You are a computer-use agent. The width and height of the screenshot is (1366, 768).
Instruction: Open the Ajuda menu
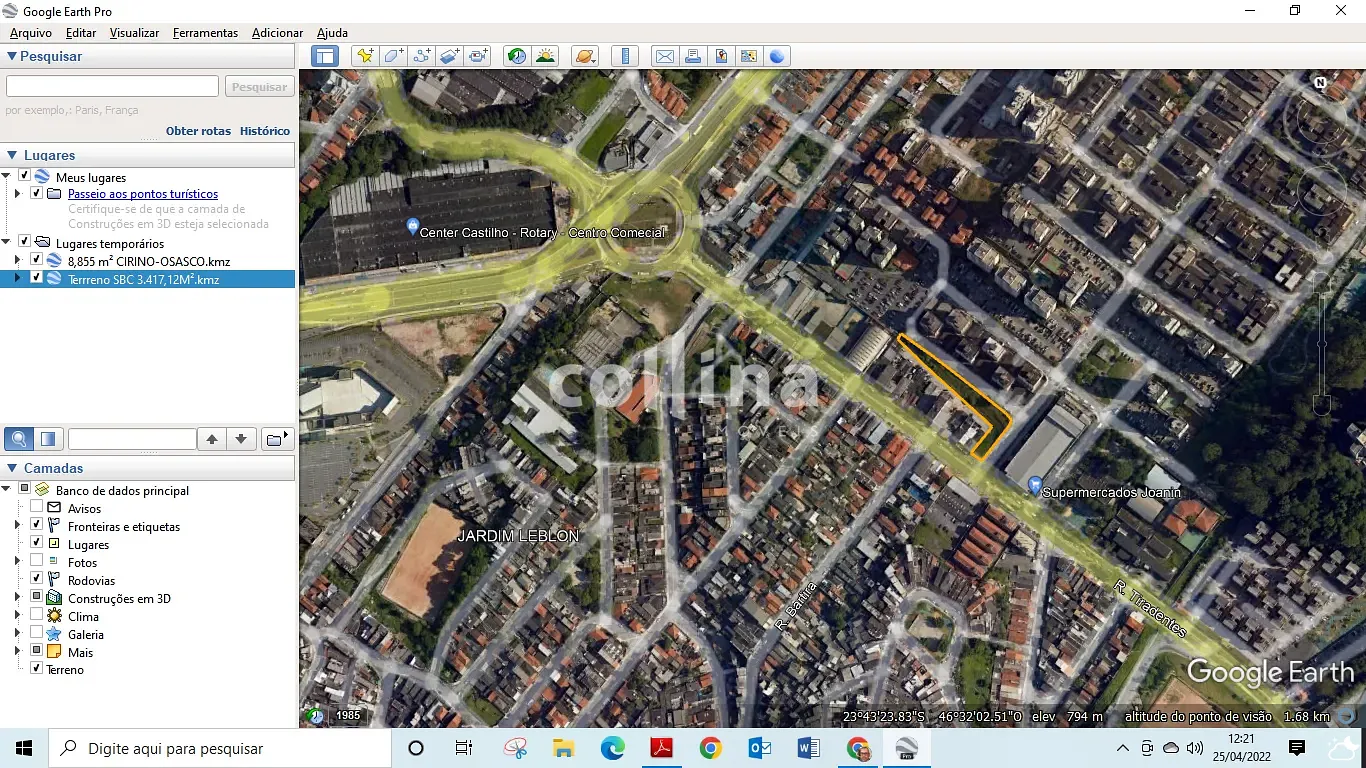pyautogui.click(x=332, y=33)
